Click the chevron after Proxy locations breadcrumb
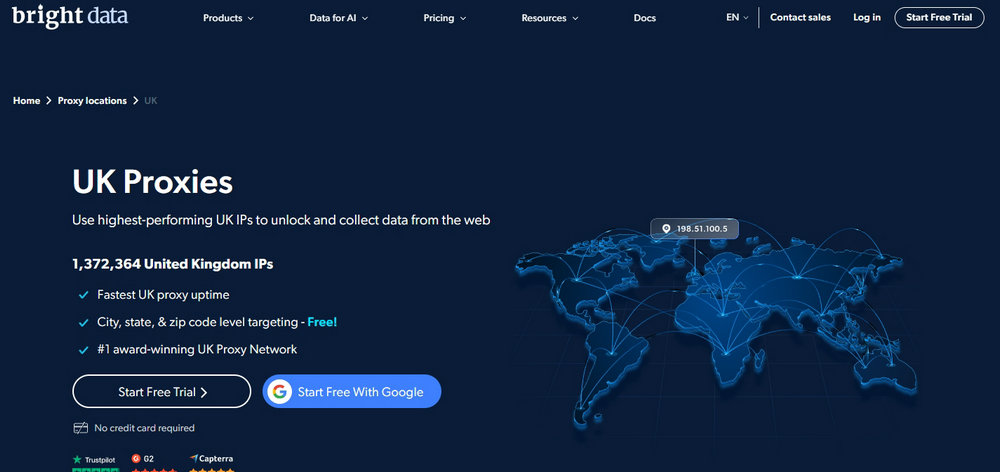 point(135,101)
